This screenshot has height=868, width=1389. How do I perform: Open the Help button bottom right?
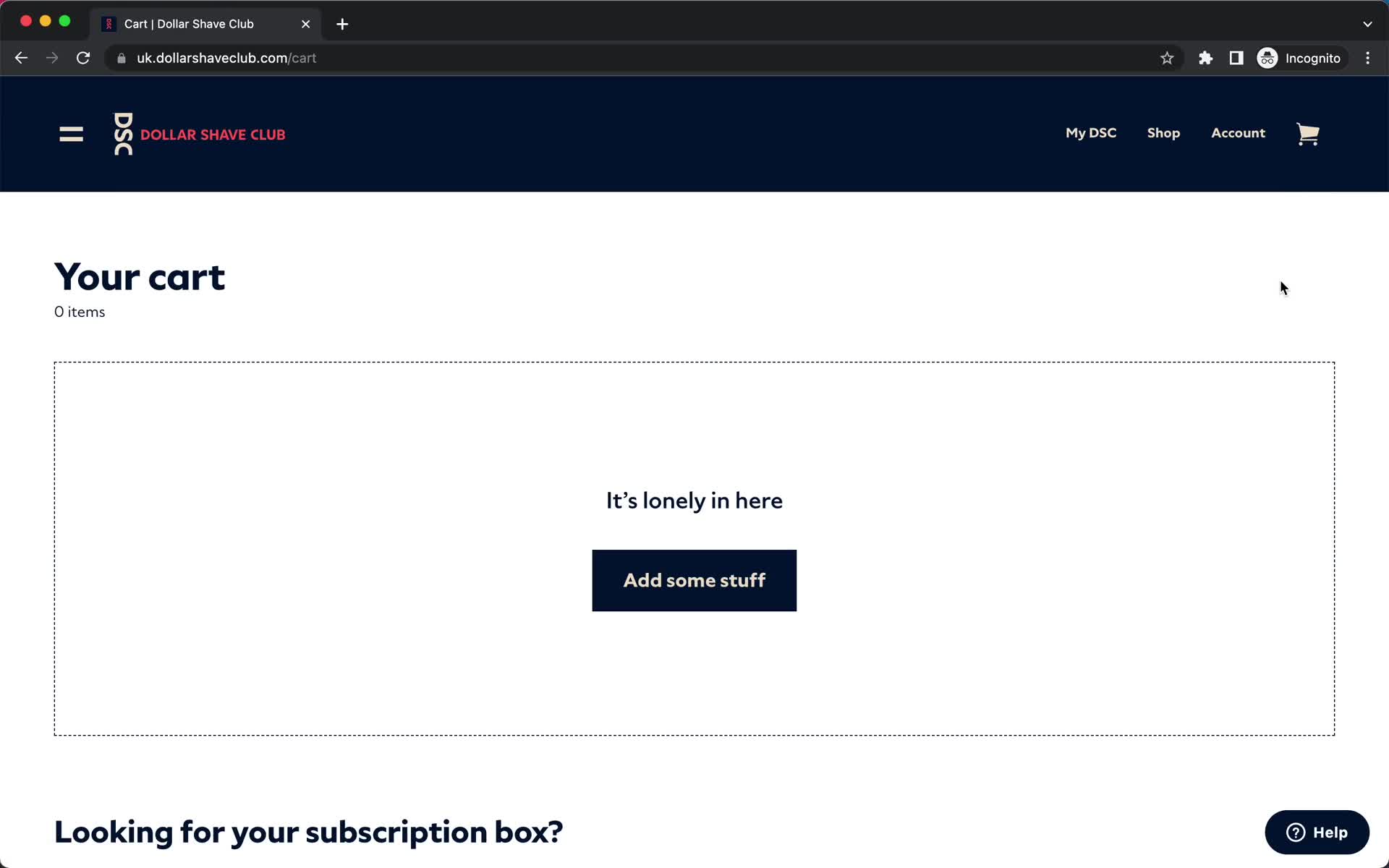click(1318, 832)
